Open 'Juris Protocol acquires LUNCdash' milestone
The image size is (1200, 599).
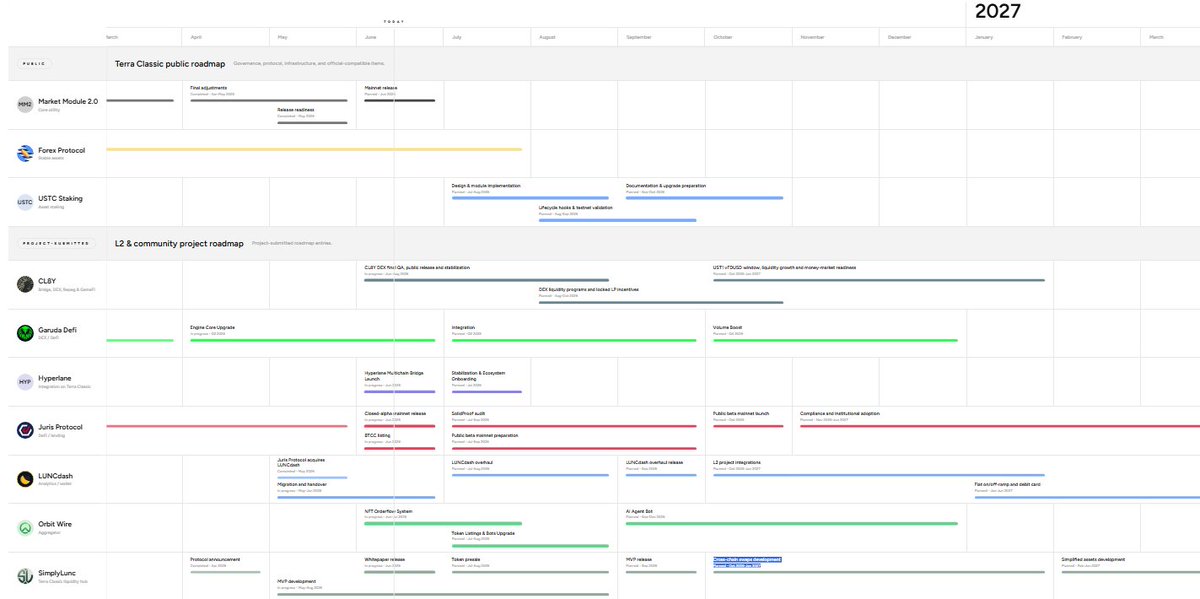[301, 462]
